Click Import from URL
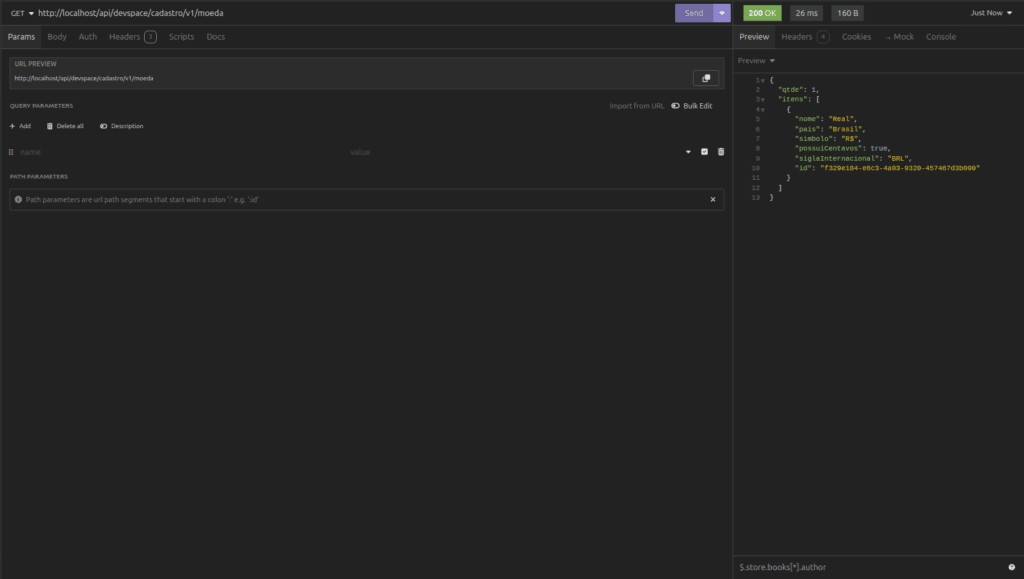 click(x=636, y=106)
